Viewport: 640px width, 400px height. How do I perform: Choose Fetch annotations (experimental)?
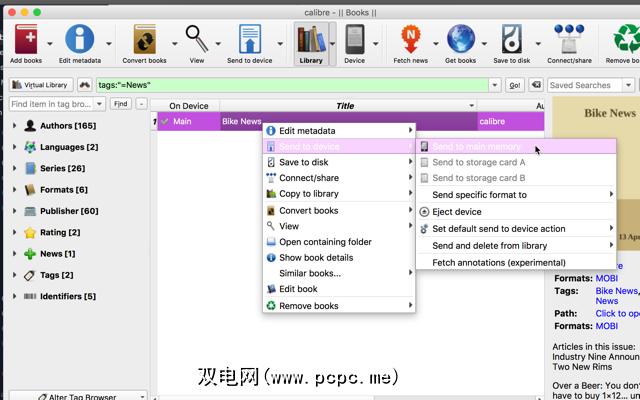(516, 263)
